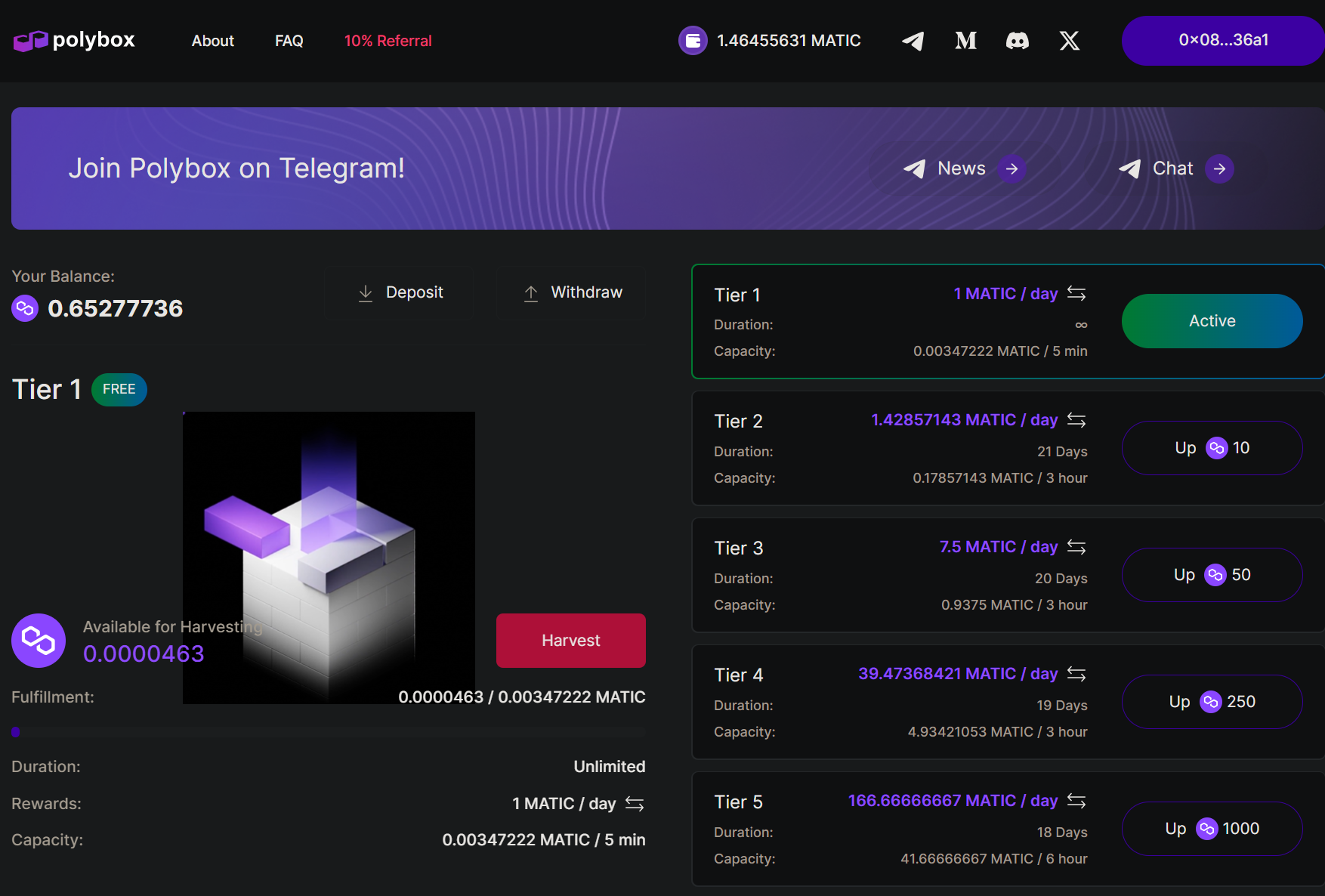Click the wallet balance 1.46455631 MATIC
The image size is (1325, 896).
[x=789, y=41]
